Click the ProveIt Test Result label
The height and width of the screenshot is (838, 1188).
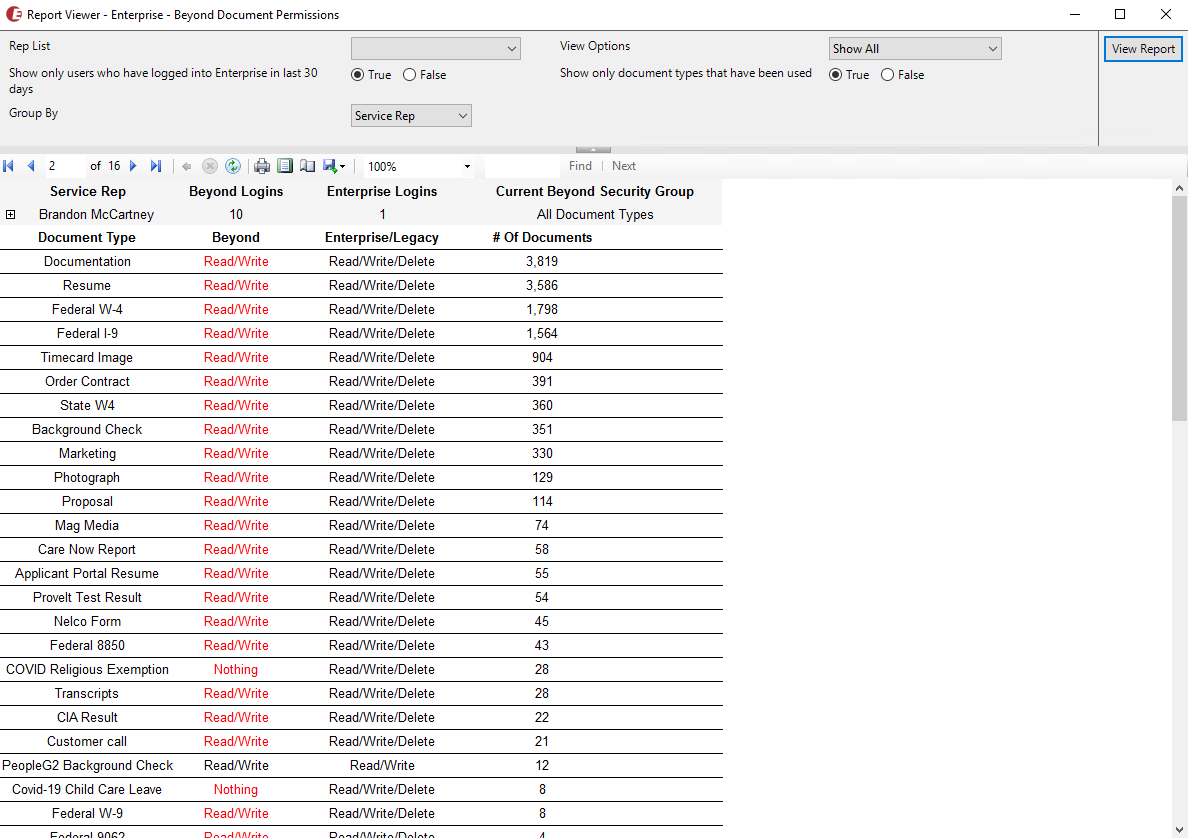pos(87,597)
